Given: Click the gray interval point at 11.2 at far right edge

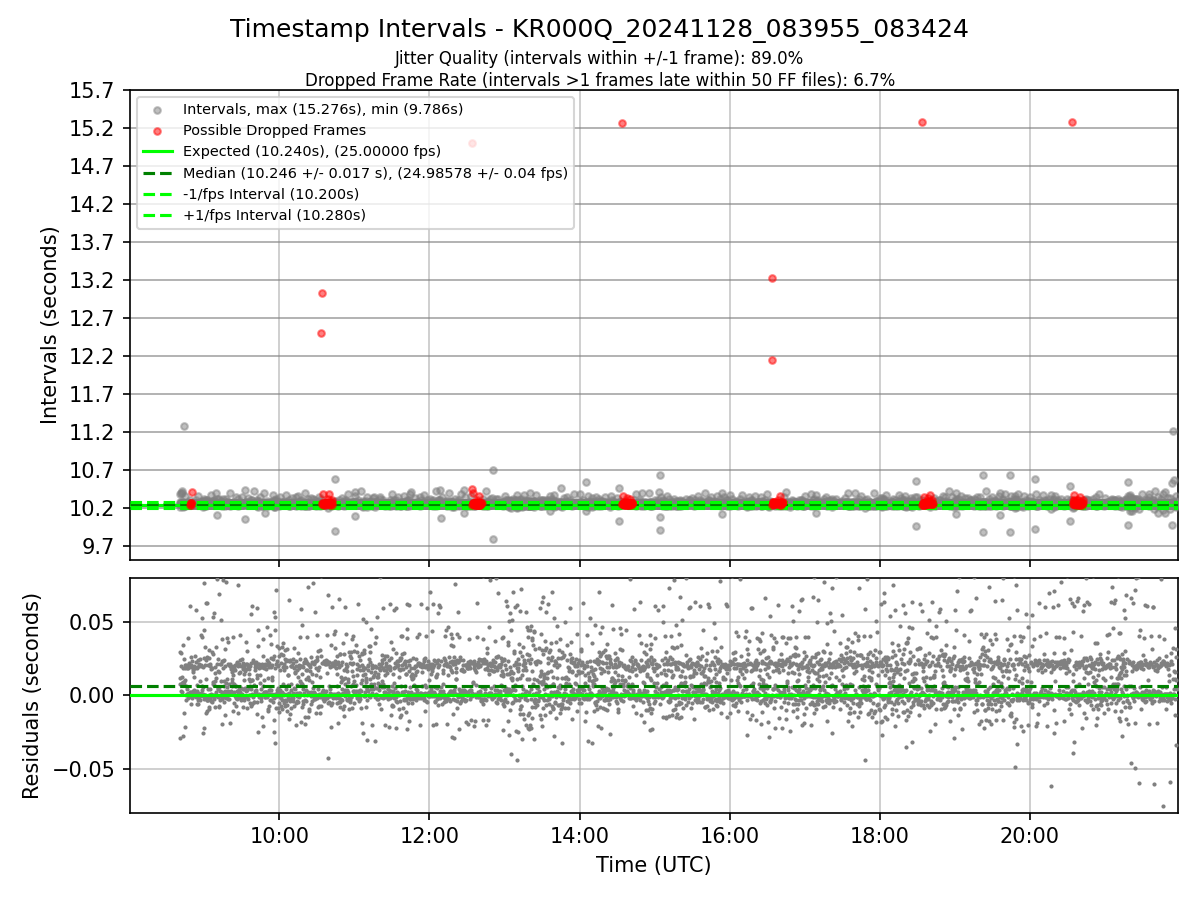Looking at the screenshot, I should [x=1173, y=431].
